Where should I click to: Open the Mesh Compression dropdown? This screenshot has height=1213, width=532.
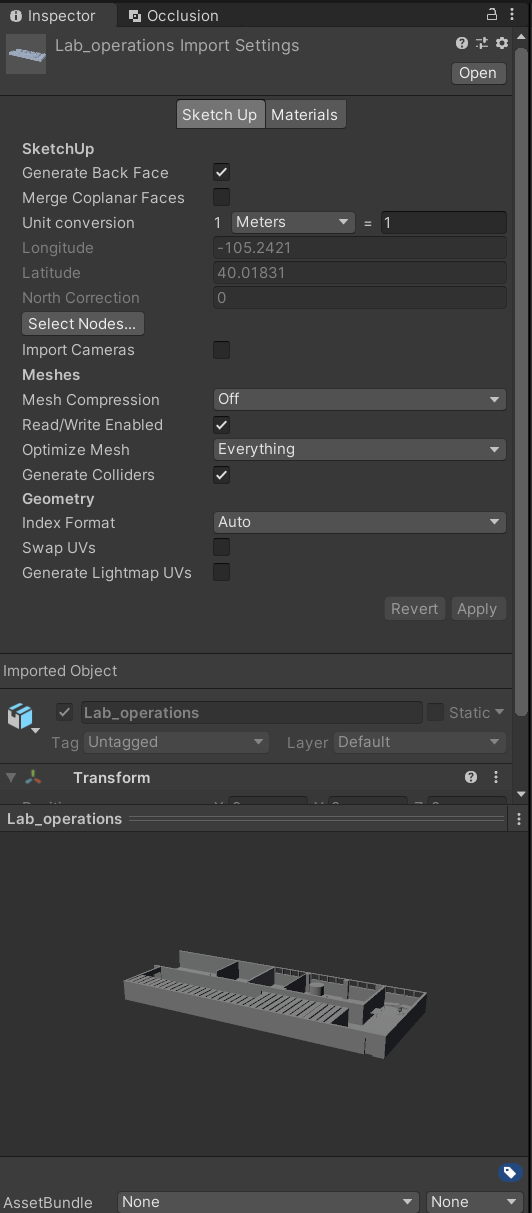point(360,399)
